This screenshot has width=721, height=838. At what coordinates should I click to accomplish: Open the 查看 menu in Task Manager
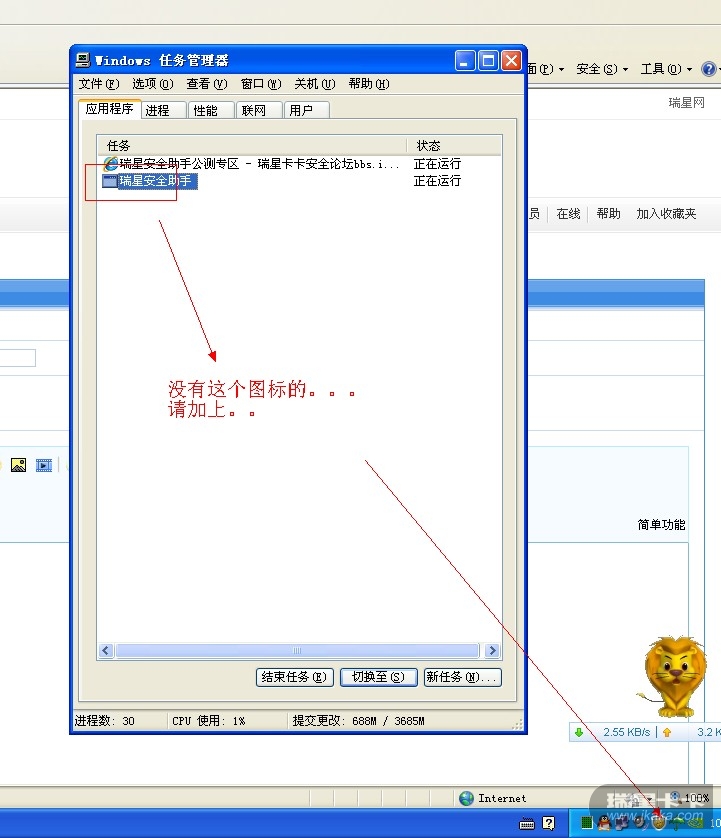[207, 84]
